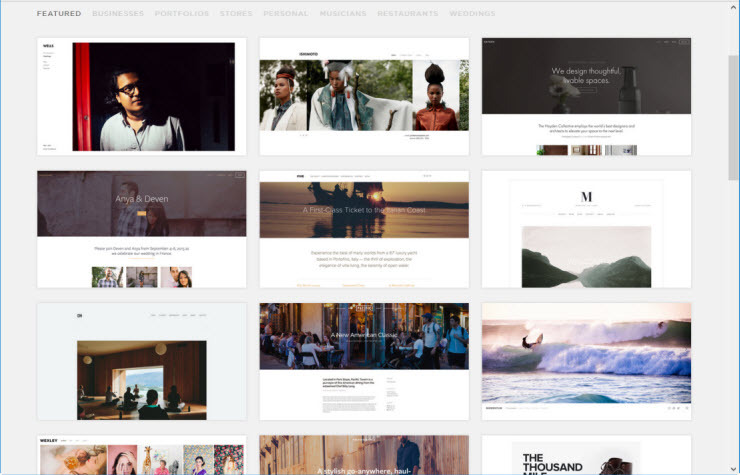Screen dimensions: 740x475
Task: Select the FEATURED category tab
Action: point(59,14)
